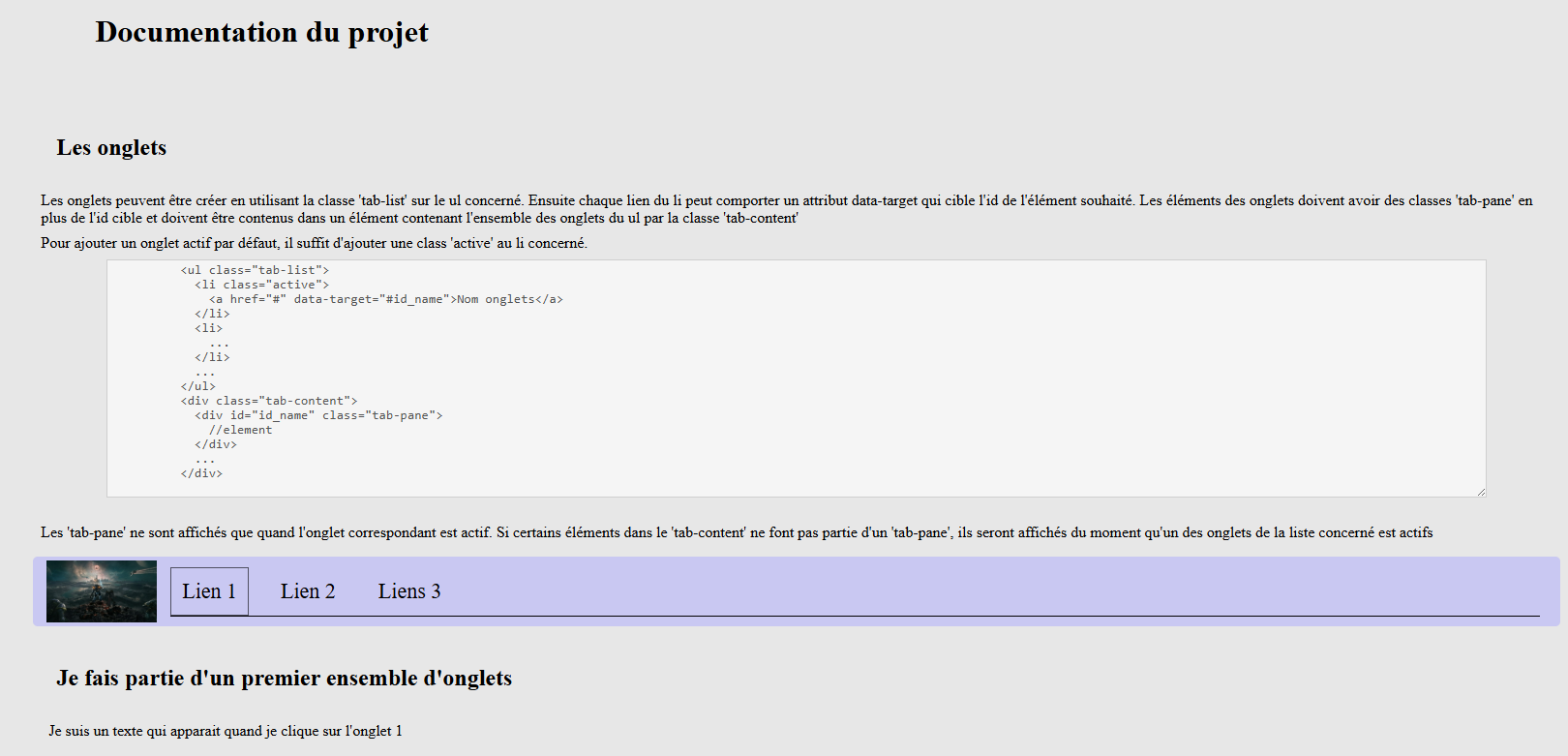Image resolution: width=1568 pixels, height=756 pixels.
Task: Select the "Les onglets" section heading
Action: [x=112, y=147]
